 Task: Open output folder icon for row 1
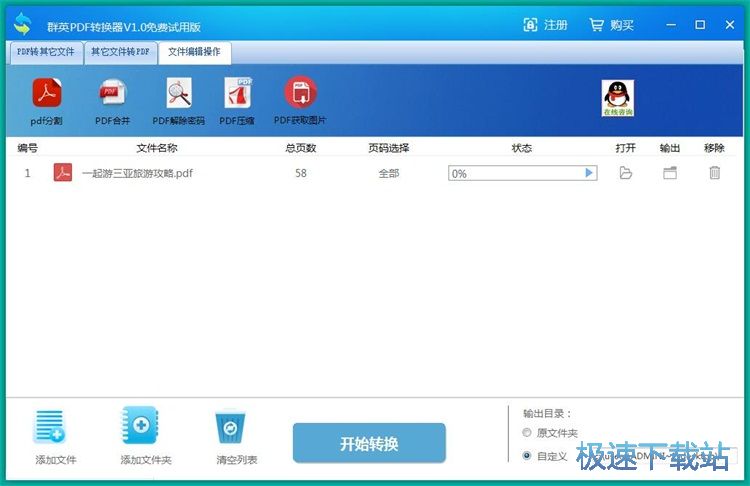coord(670,173)
